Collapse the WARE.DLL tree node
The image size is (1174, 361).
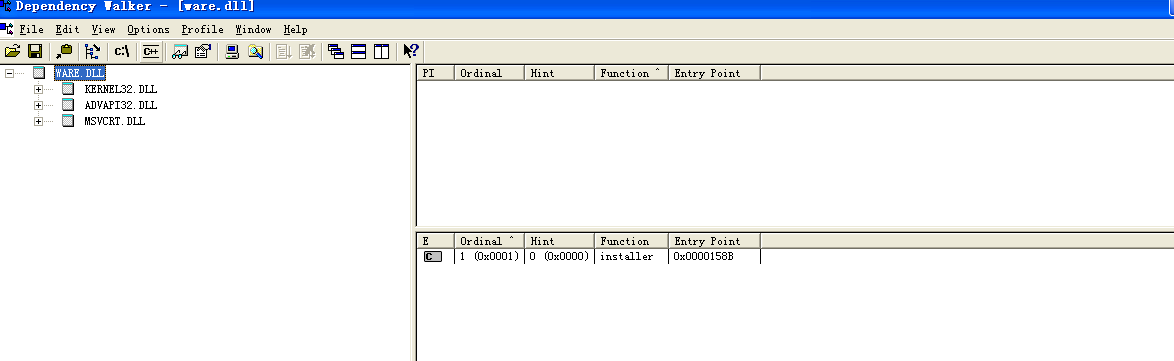(x=9, y=73)
